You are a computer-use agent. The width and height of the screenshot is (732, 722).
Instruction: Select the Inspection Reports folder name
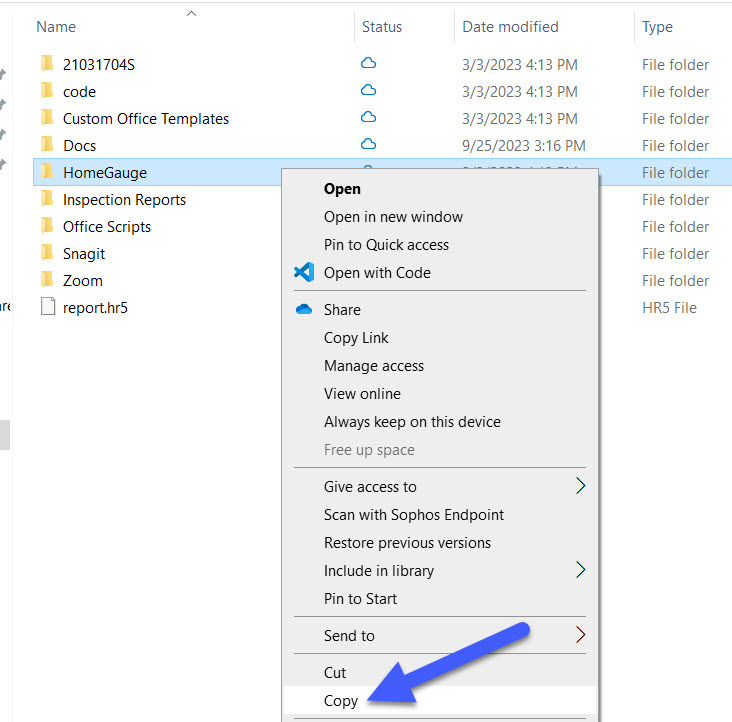point(125,200)
